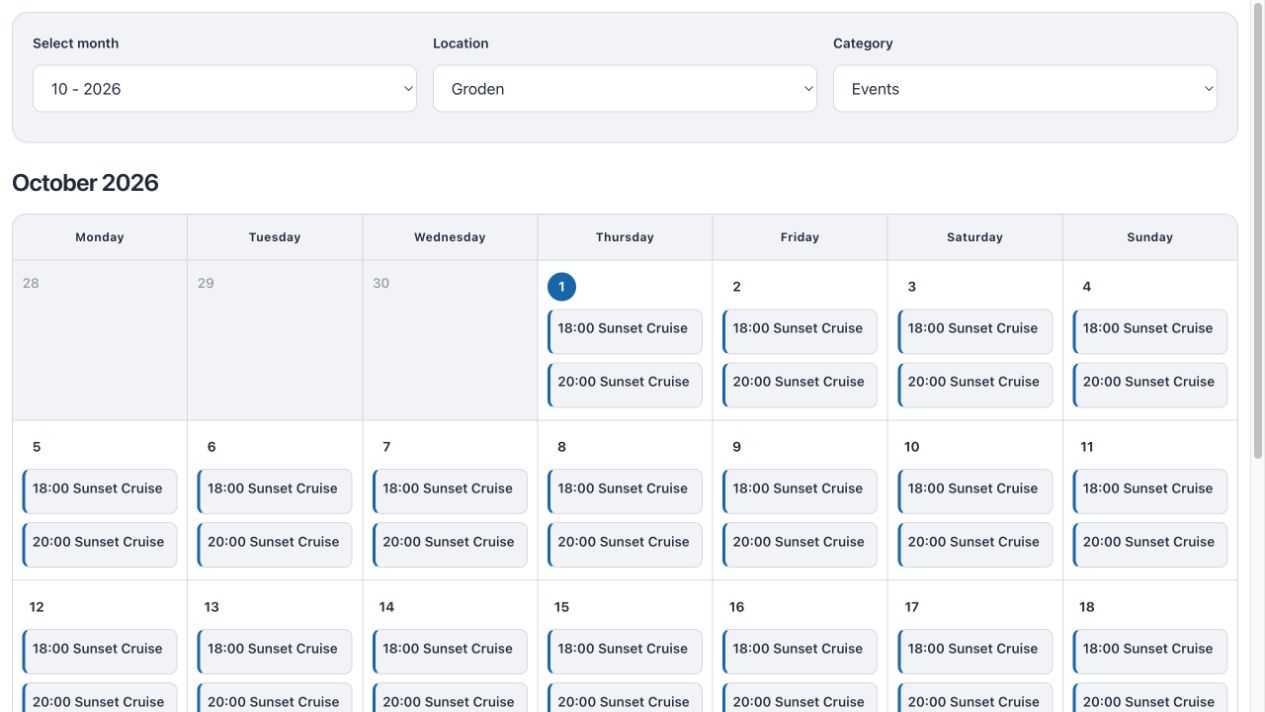Click the greyed-out day 29 number
Viewport: 1265px width, 712px height.
(x=206, y=283)
